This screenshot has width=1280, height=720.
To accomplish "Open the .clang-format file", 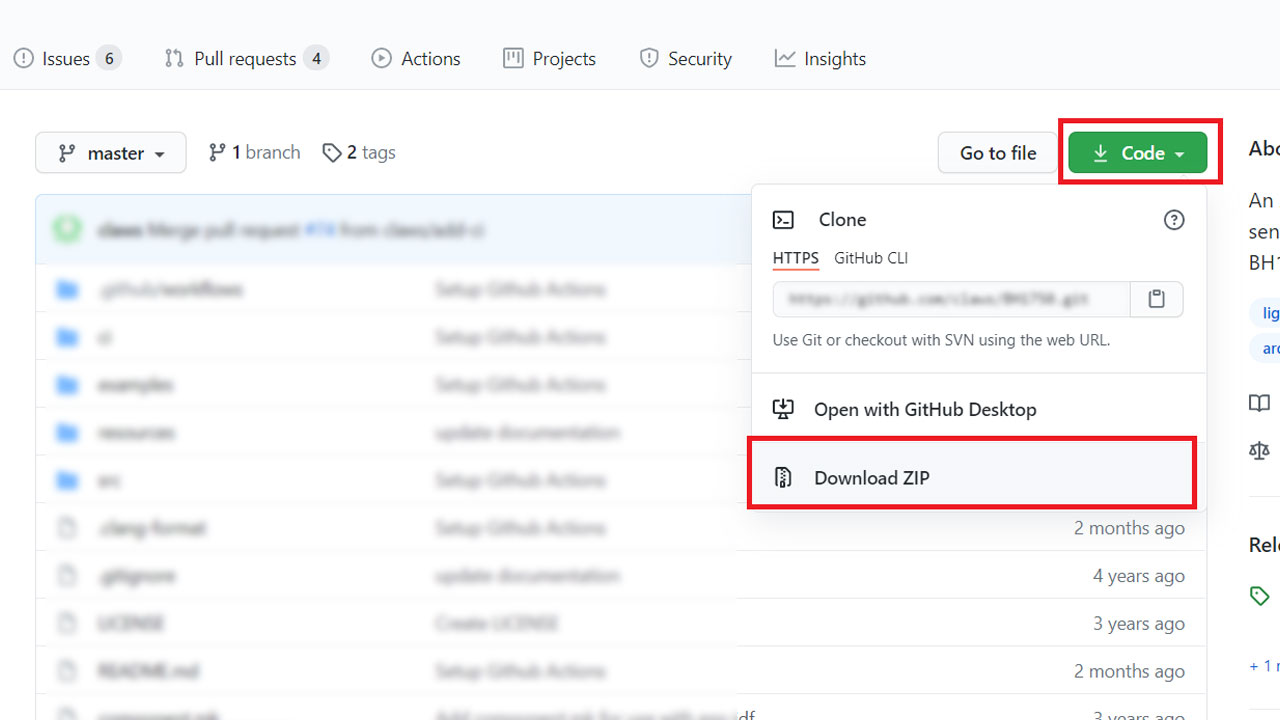I will 152,528.
